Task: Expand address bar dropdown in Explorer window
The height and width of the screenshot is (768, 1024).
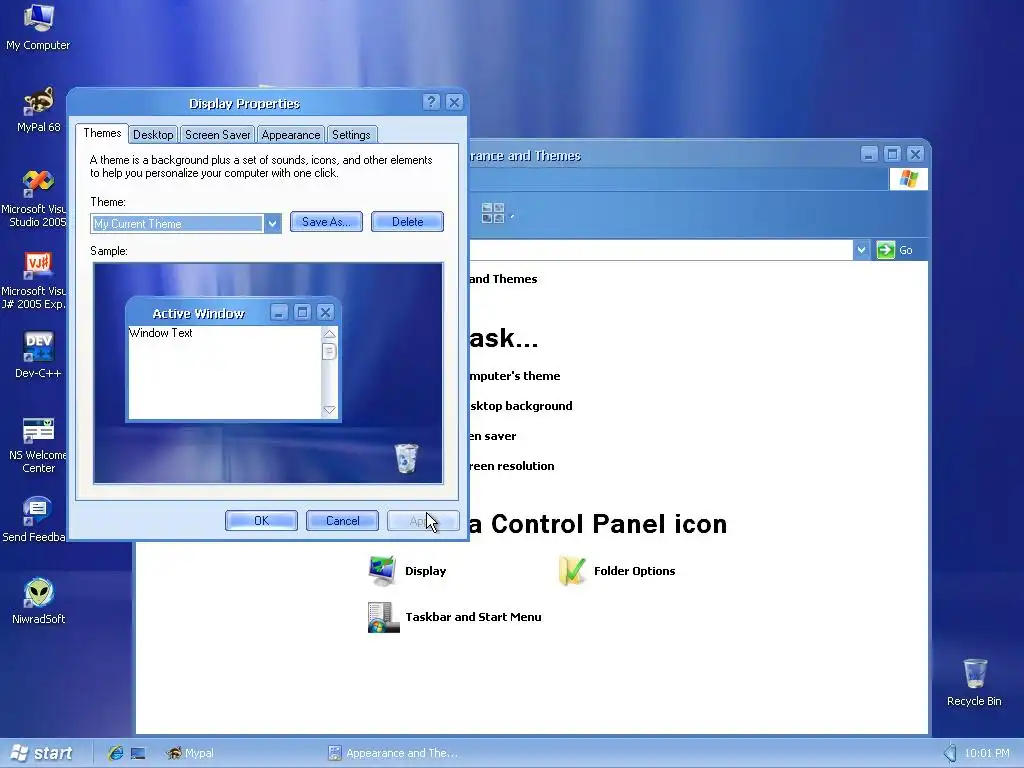Action: (861, 250)
